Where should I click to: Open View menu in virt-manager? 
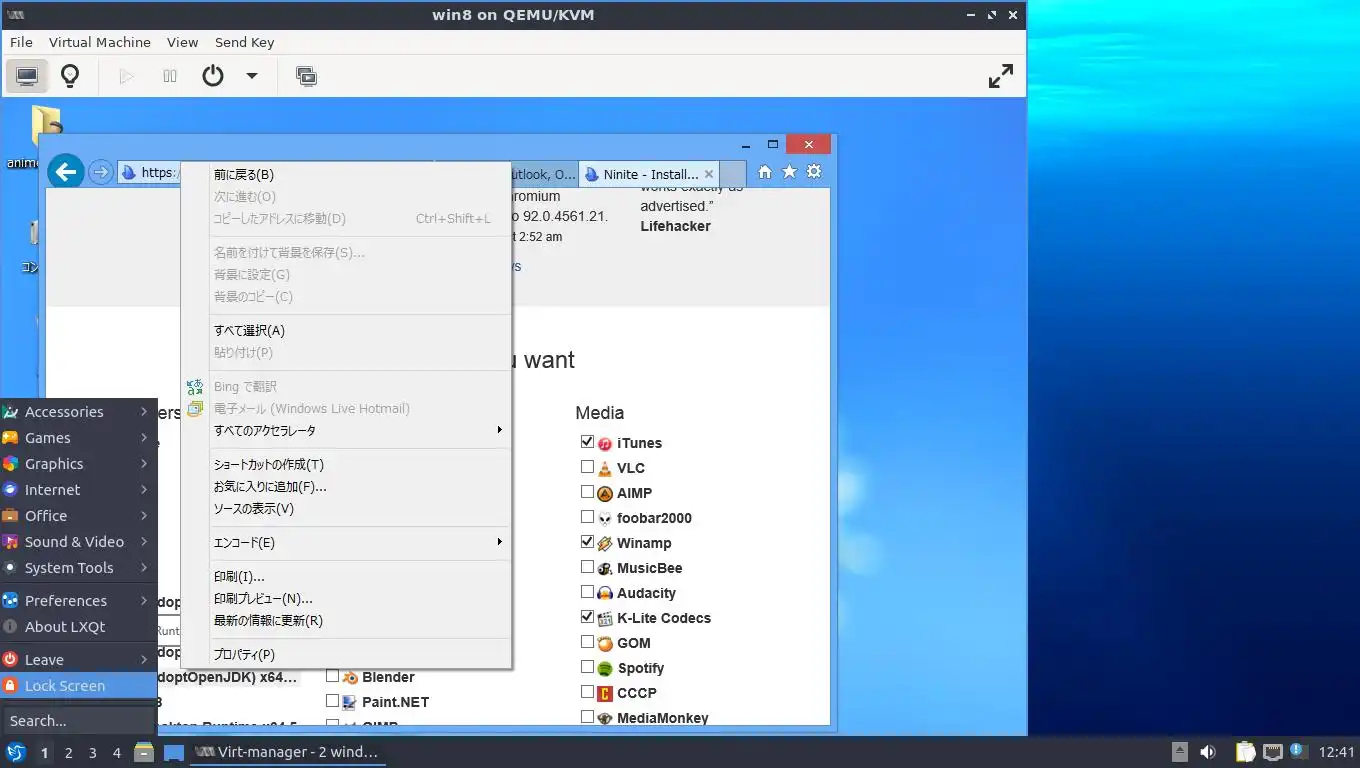point(182,42)
